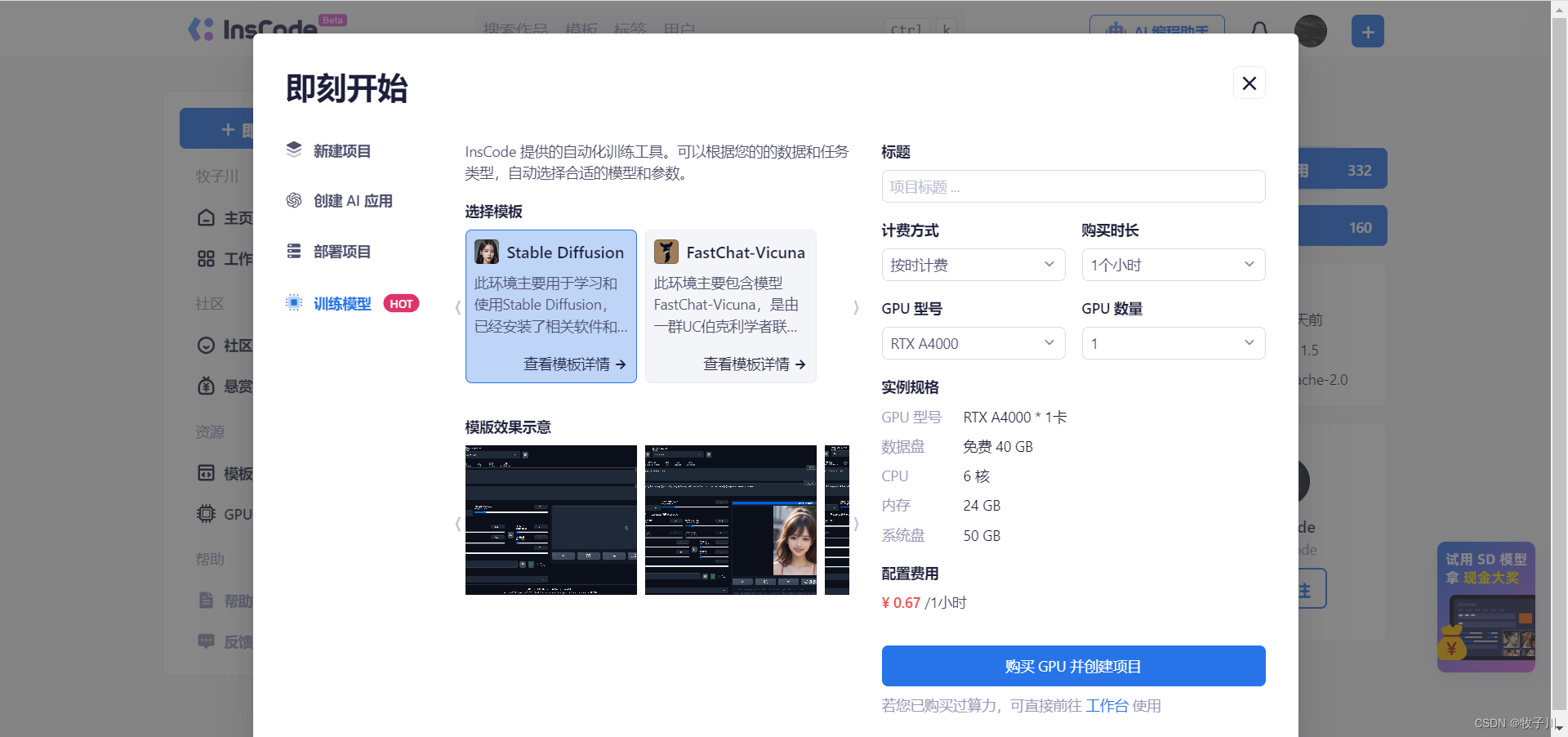Close the 即刻开始 dialog
Viewport: 1568px width, 737px height.
tap(1249, 83)
